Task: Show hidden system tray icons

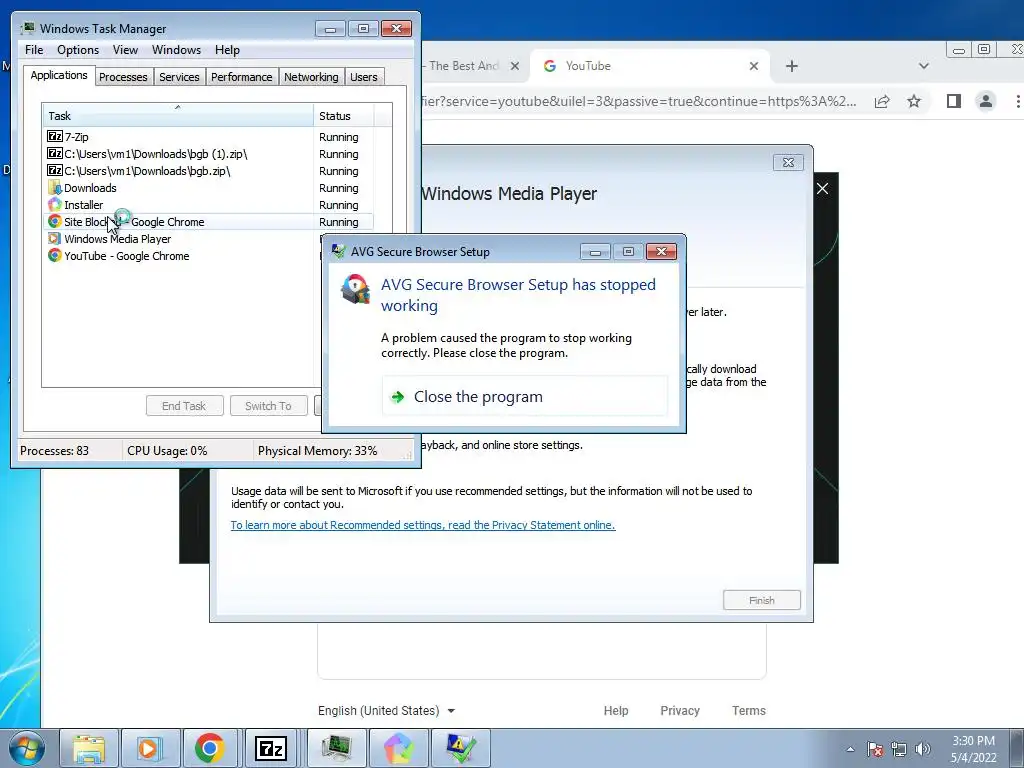Action: pyautogui.click(x=850, y=749)
